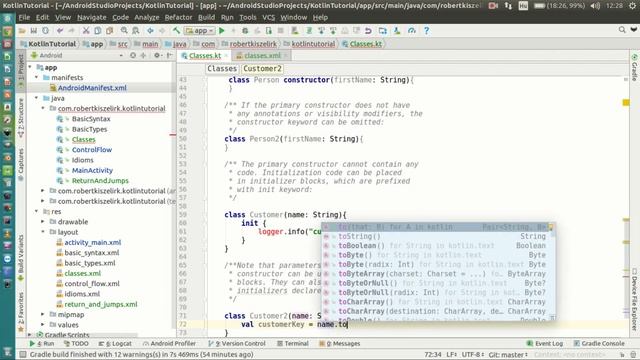Collapse the java folder
Viewport: 640px width, 360px height.
click(x=37, y=98)
